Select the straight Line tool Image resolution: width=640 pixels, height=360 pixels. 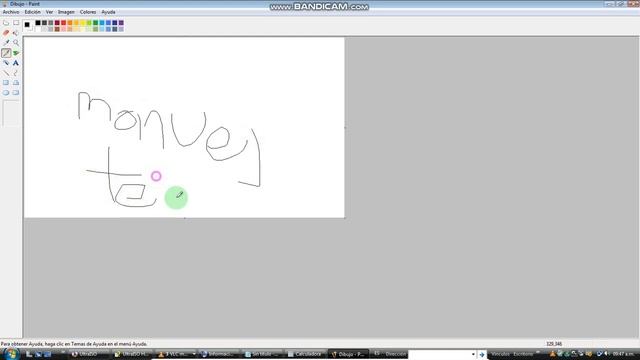coord(6,73)
